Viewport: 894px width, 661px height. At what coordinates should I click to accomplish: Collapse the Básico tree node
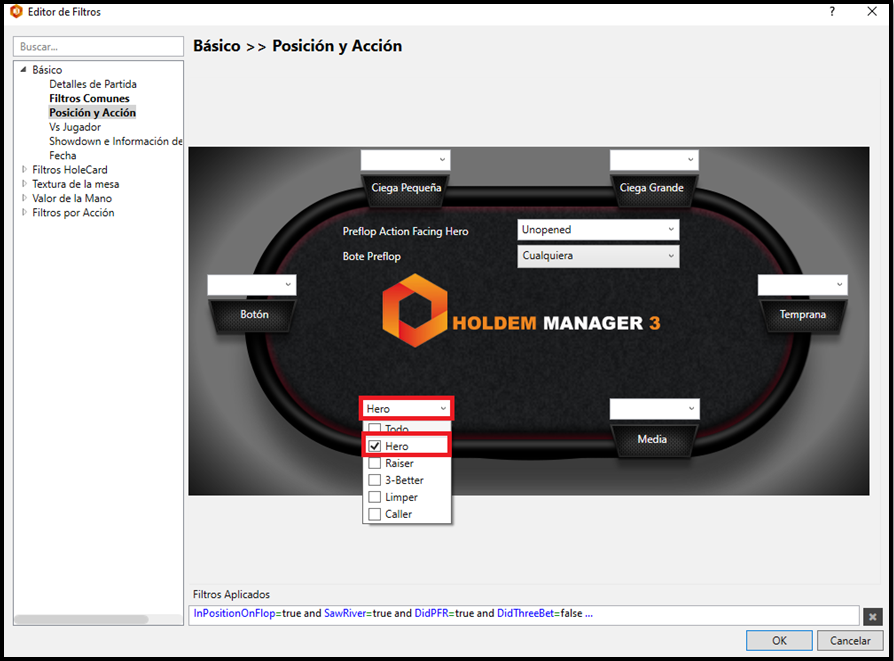point(23,70)
